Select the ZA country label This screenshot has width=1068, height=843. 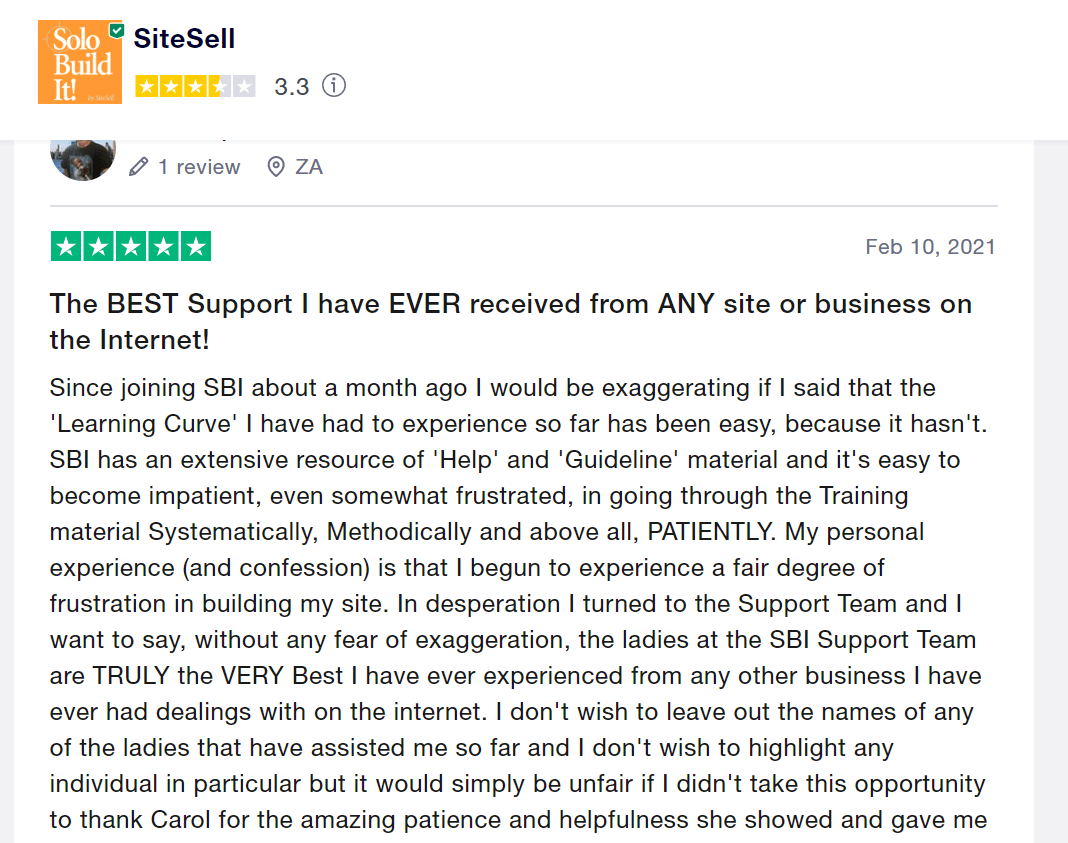coord(309,167)
